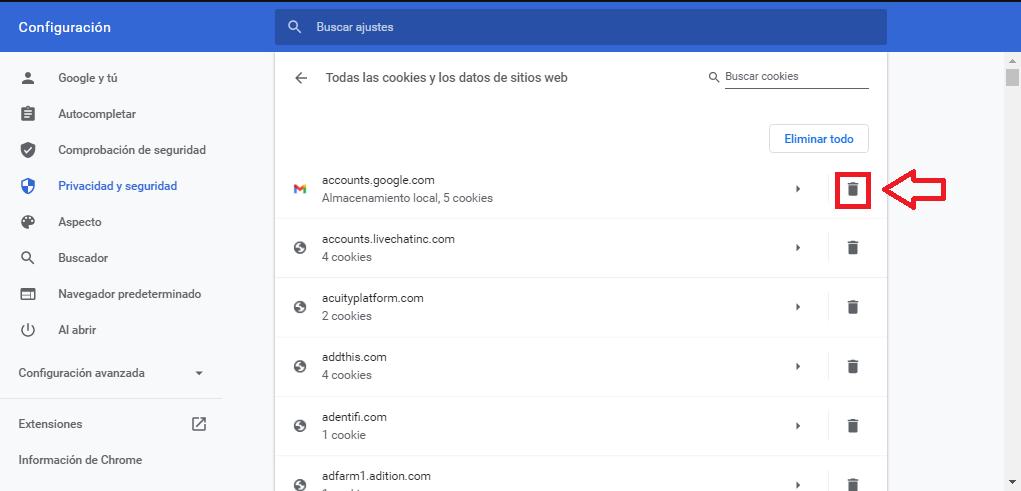This screenshot has width=1021, height=491.
Task: Click the power icon for Al abrir
Action: pos(27,330)
